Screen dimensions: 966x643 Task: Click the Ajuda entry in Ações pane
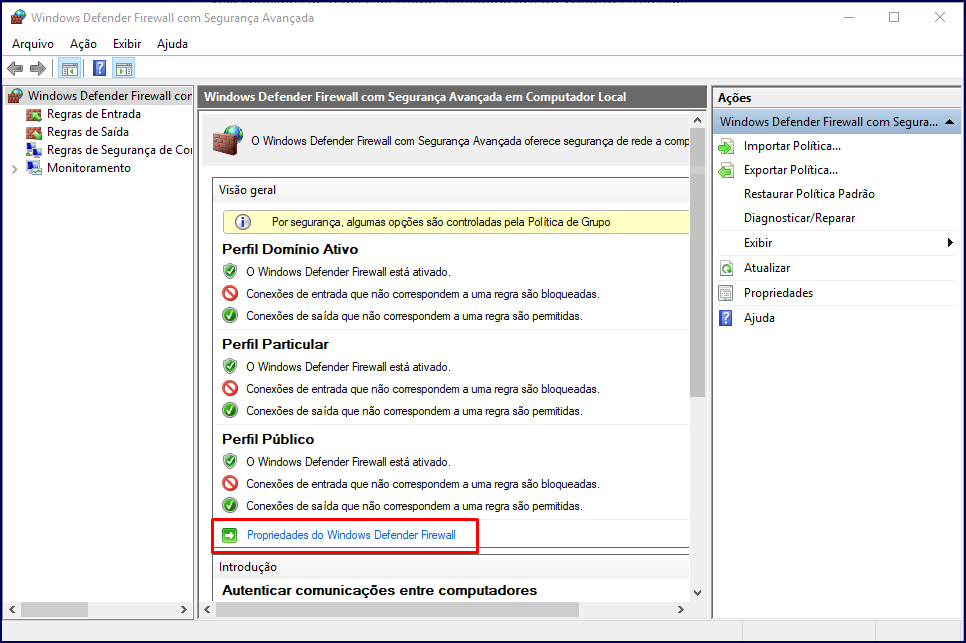coord(759,318)
